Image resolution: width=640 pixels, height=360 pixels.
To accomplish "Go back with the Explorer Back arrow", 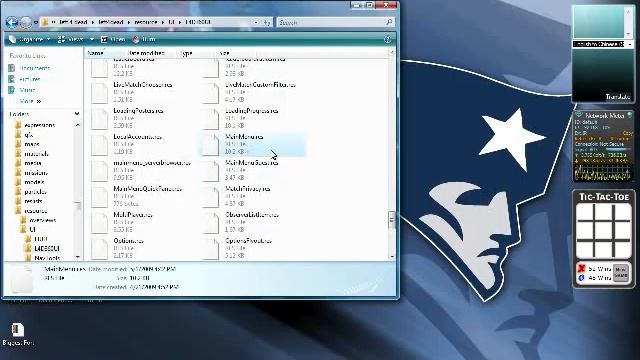I will [x=12, y=22].
